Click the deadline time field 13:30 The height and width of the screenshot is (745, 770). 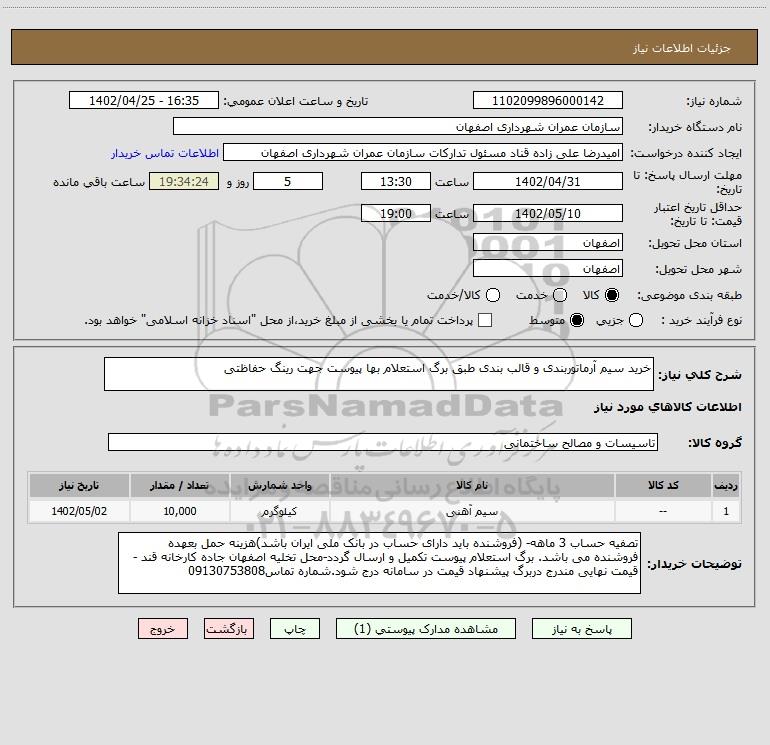pyautogui.click(x=396, y=181)
